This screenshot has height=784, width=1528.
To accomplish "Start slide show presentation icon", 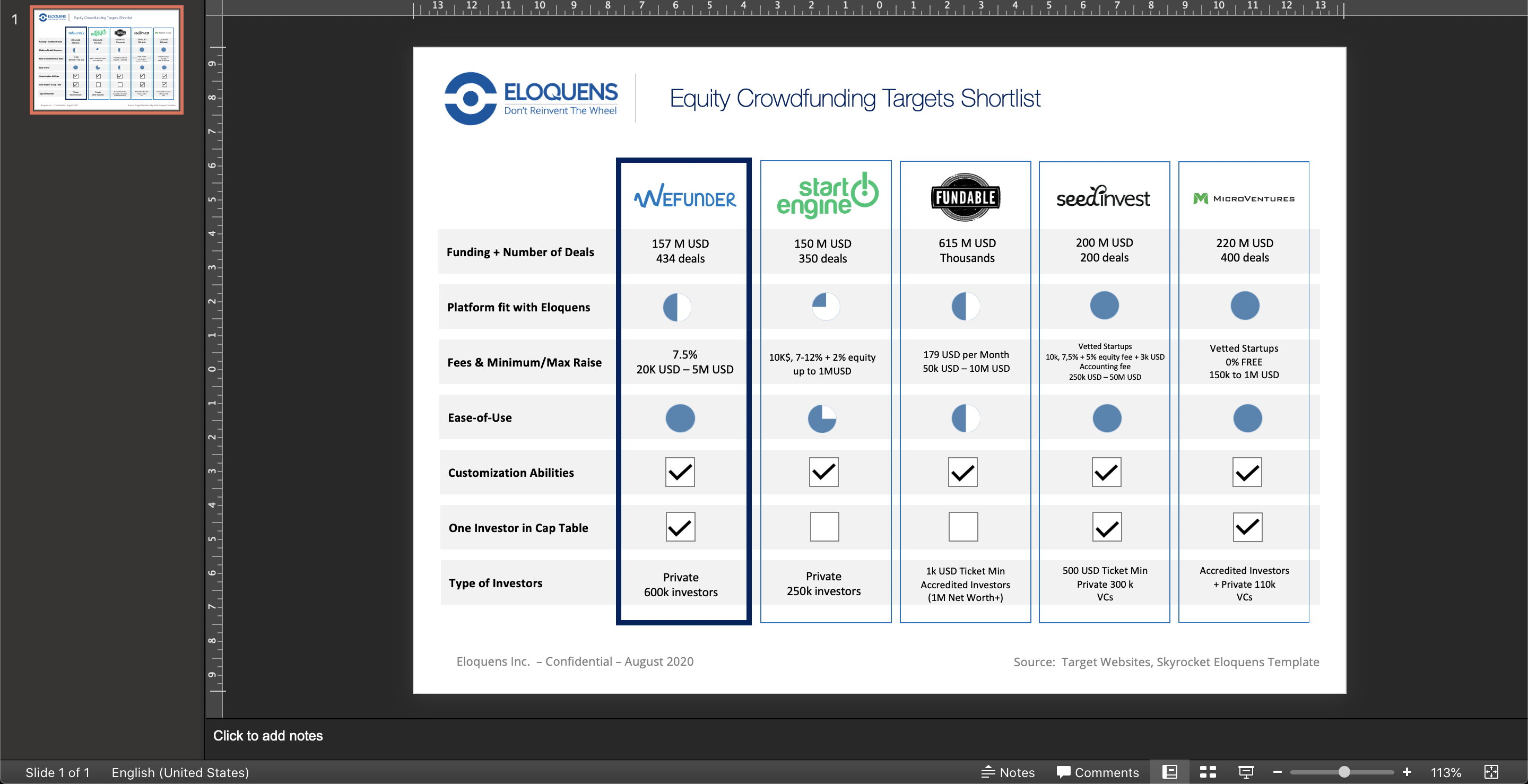I will click(x=1246, y=772).
